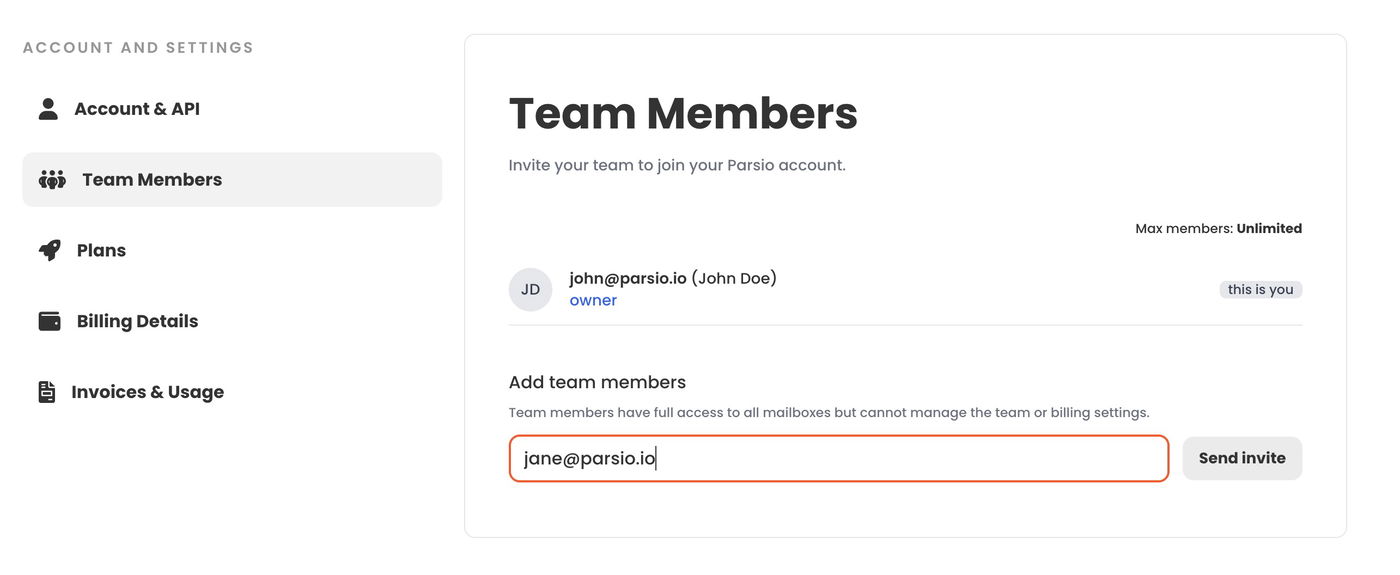This screenshot has width=1400, height=575.
Task: Click the rocket icon next to Plans
Action: (x=50, y=250)
